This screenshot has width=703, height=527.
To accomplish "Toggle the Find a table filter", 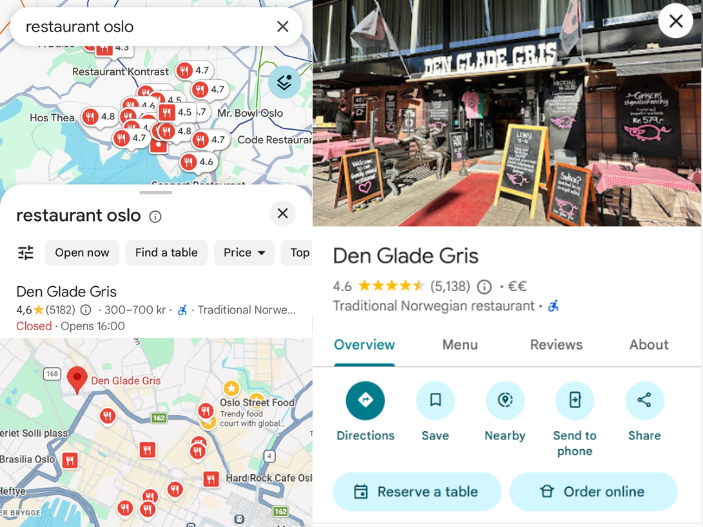I will 166,253.
